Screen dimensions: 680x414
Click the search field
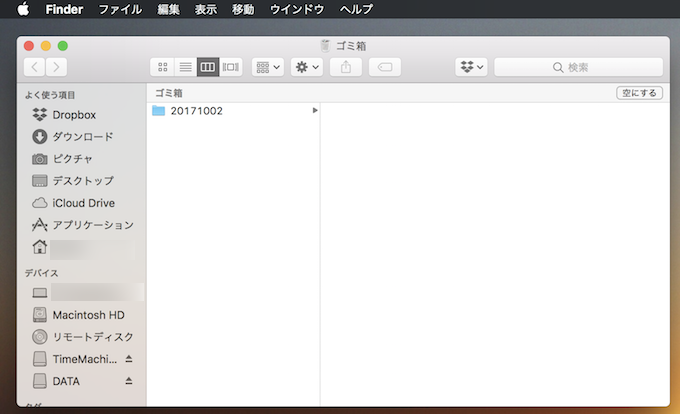pos(578,67)
